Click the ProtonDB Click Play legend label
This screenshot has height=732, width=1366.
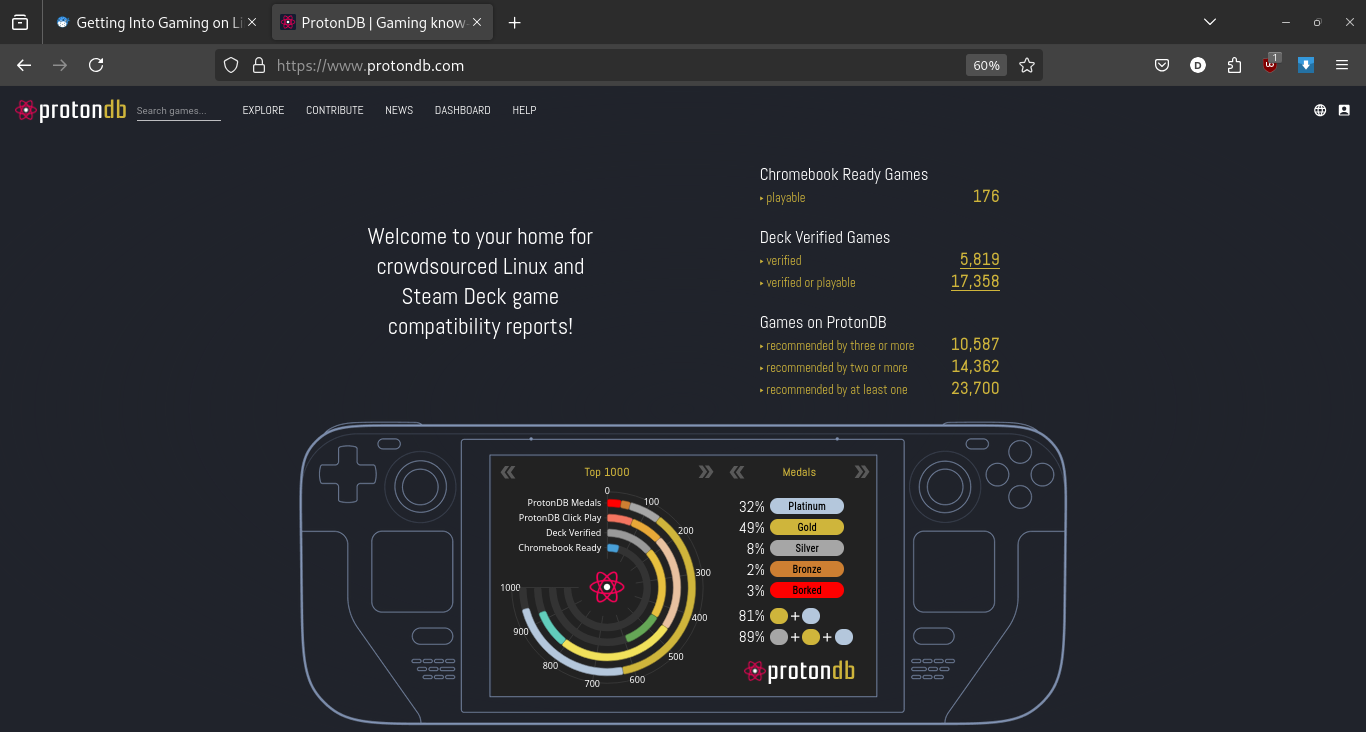tap(560, 518)
